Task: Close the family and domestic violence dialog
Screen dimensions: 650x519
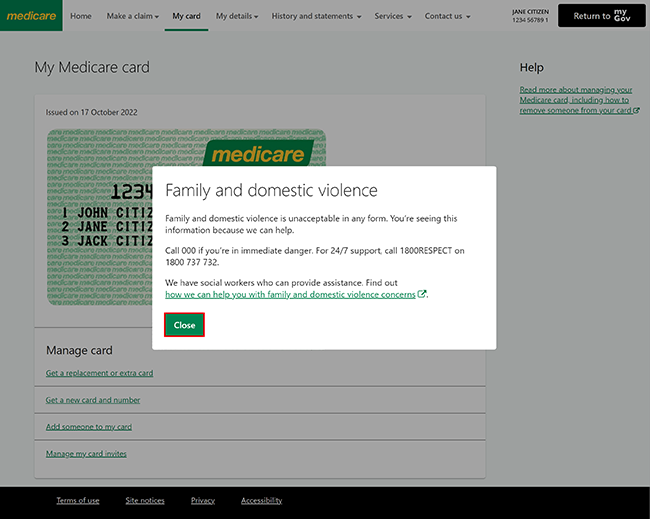Action: pyautogui.click(x=184, y=325)
